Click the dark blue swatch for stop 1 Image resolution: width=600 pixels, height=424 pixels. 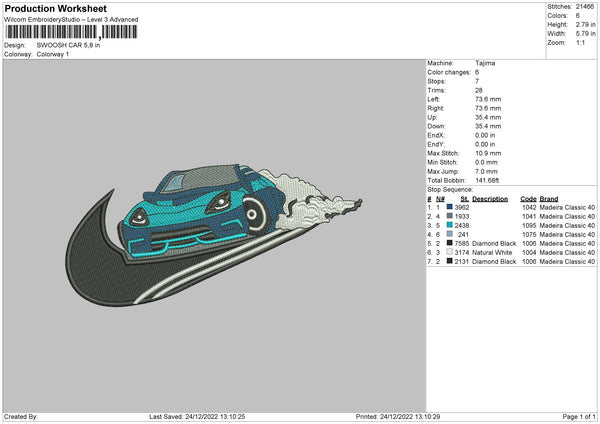[x=450, y=207]
